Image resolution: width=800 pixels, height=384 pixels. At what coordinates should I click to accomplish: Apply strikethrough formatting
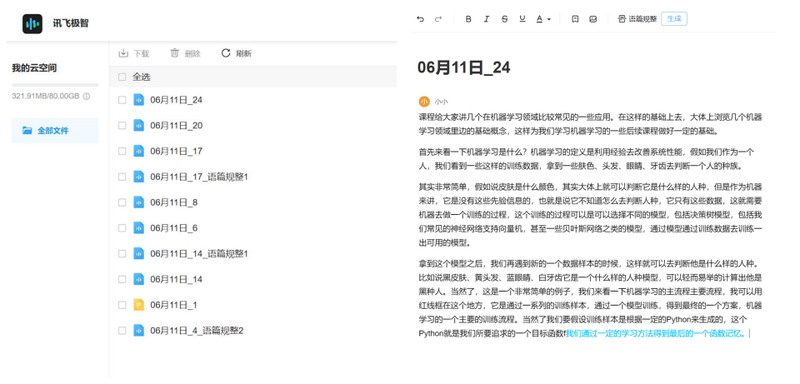[x=505, y=19]
